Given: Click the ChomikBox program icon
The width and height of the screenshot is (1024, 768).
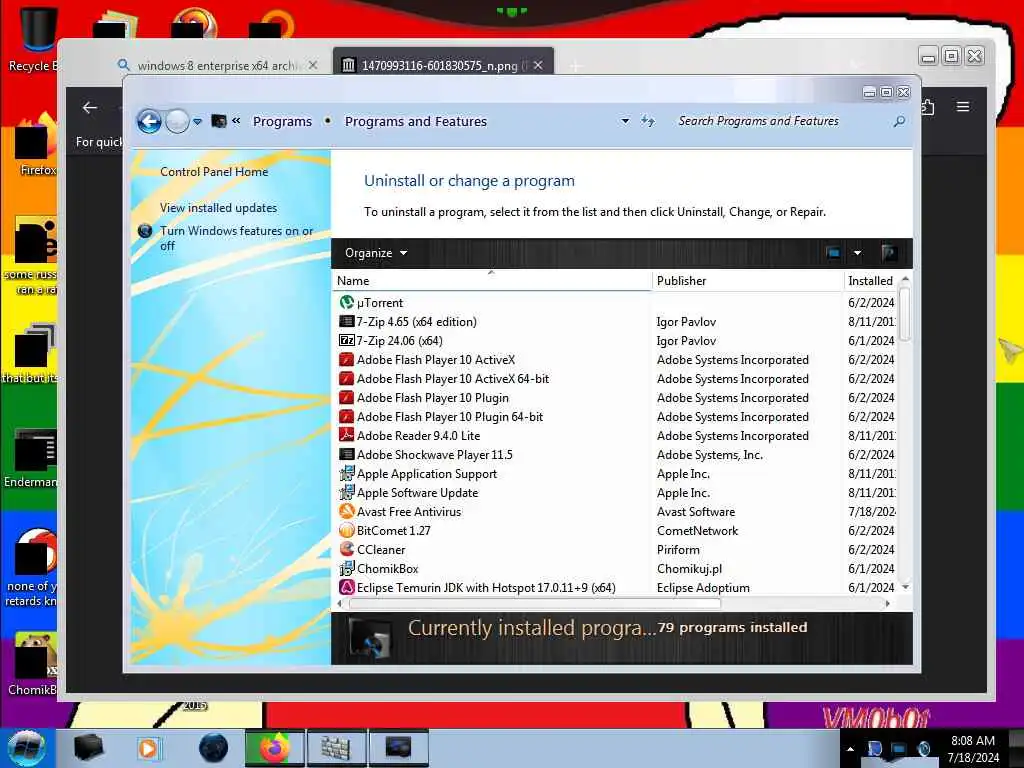Looking at the screenshot, I should coord(347,568).
